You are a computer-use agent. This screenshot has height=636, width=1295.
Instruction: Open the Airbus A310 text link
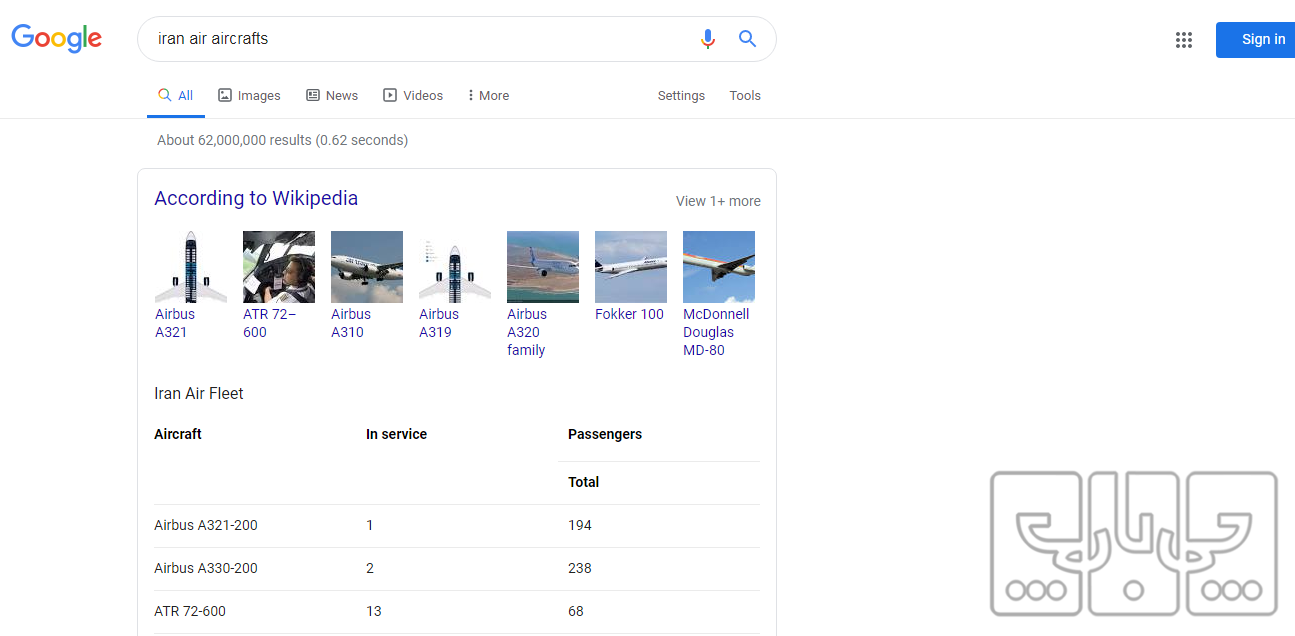tap(351, 323)
